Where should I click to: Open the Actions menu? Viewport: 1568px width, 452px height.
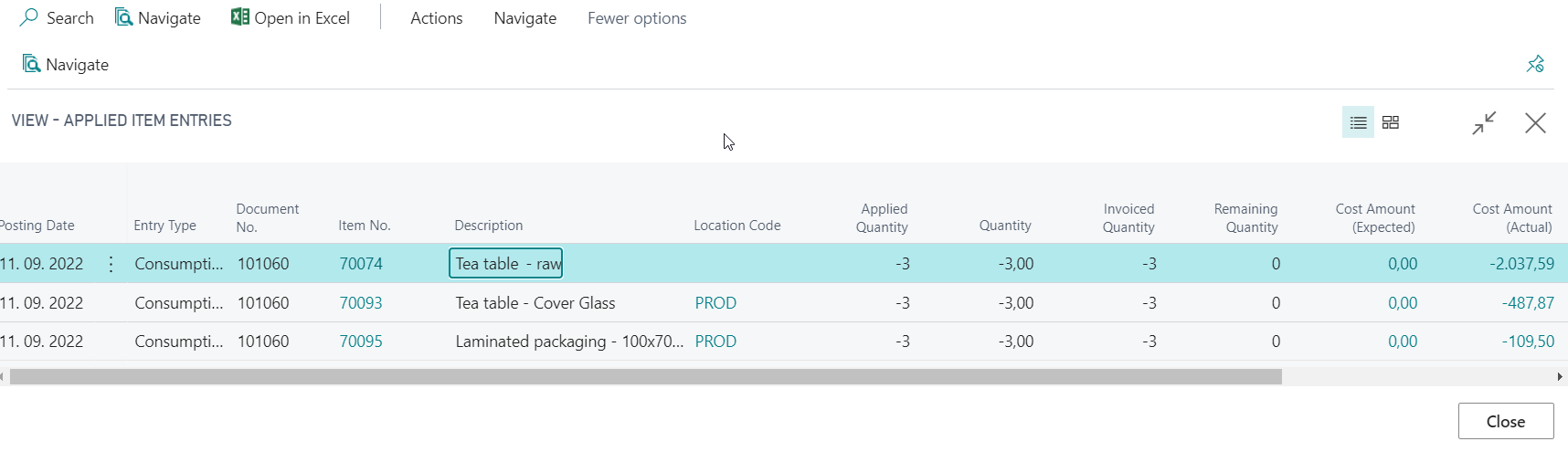(x=436, y=18)
